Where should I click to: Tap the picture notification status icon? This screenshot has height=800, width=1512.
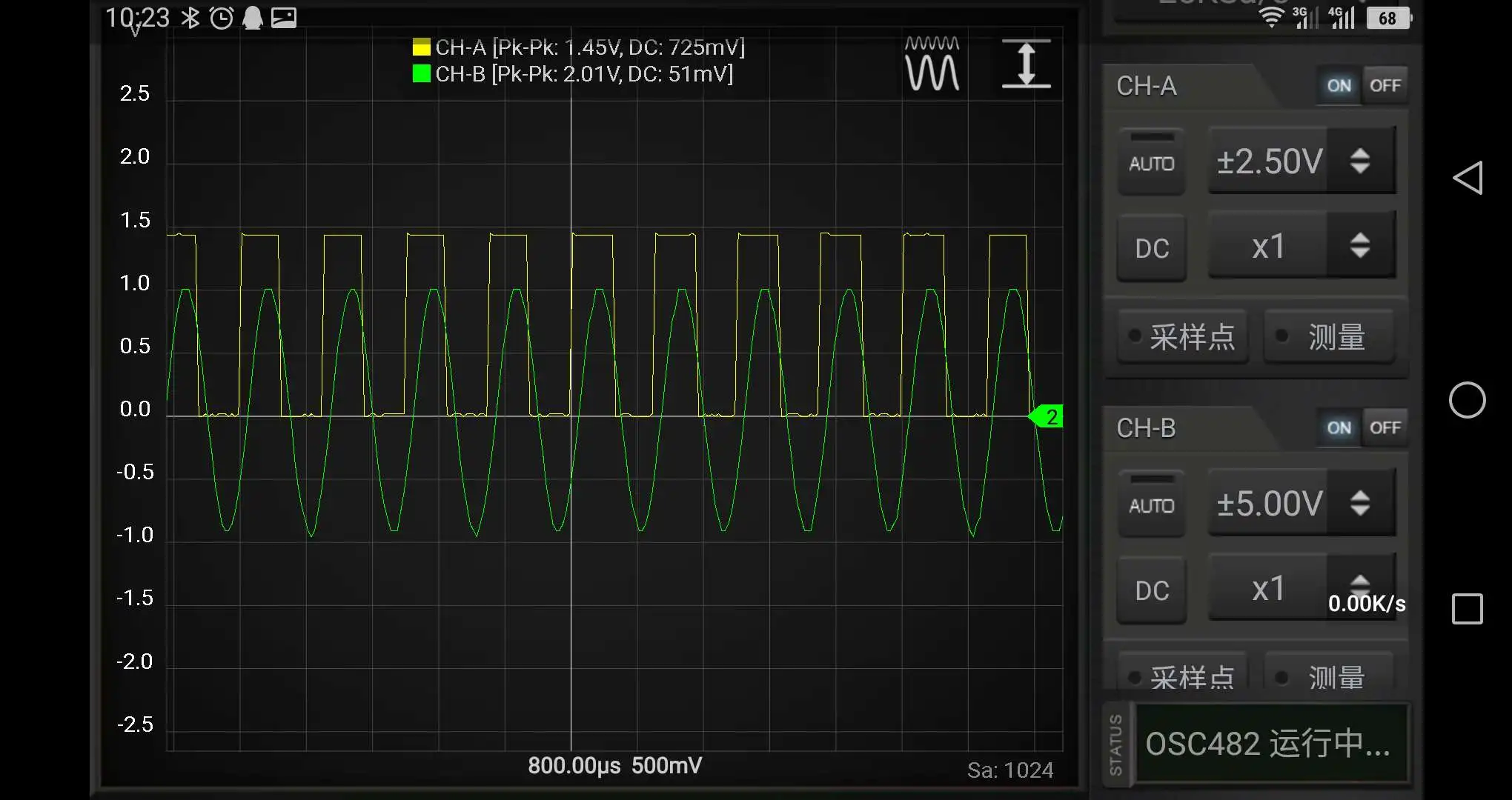[x=284, y=17]
